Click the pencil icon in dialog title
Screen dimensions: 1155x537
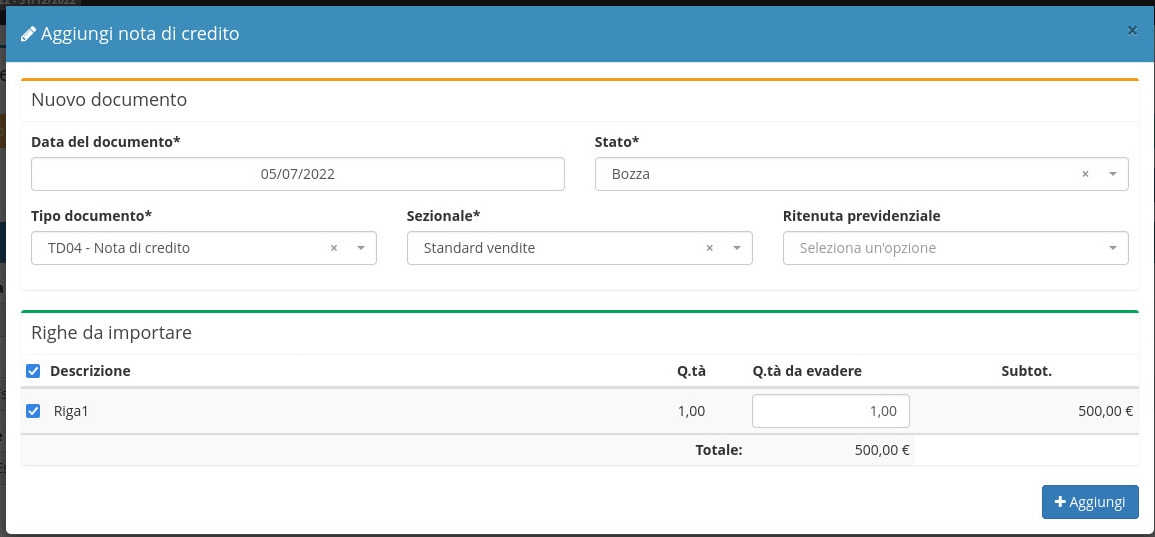(x=28, y=34)
